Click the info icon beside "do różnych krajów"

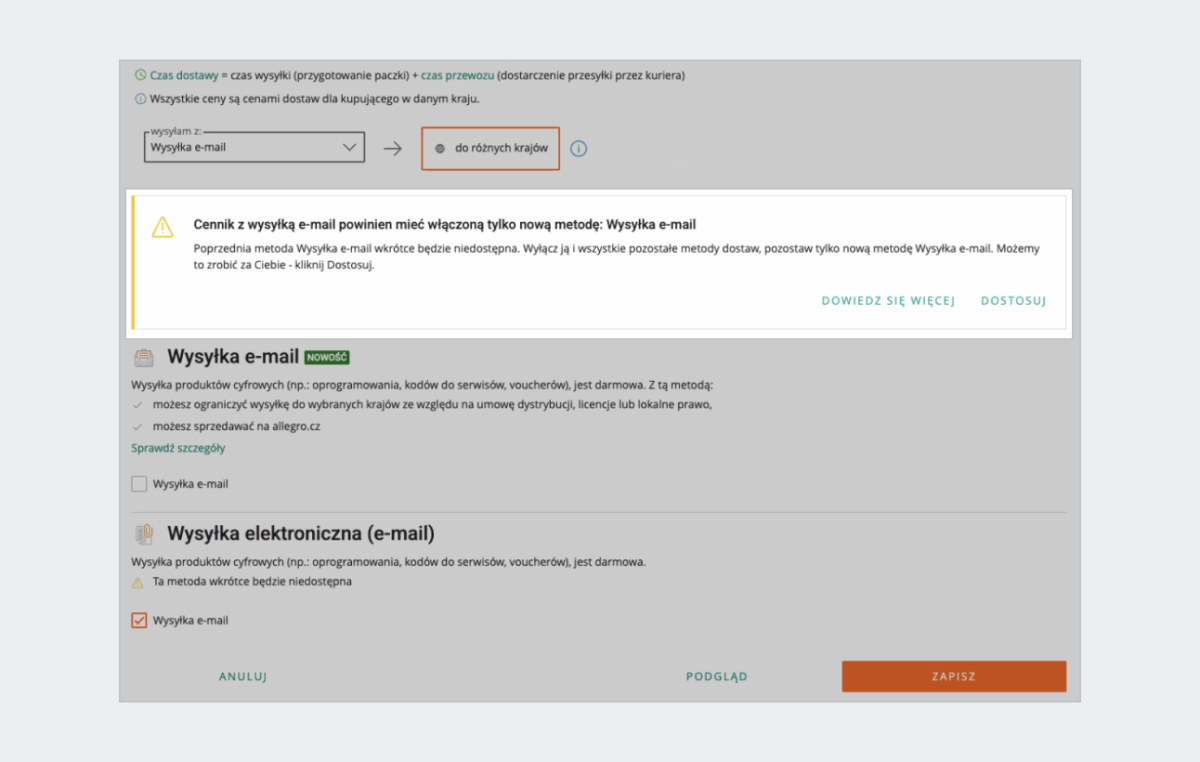coord(578,148)
